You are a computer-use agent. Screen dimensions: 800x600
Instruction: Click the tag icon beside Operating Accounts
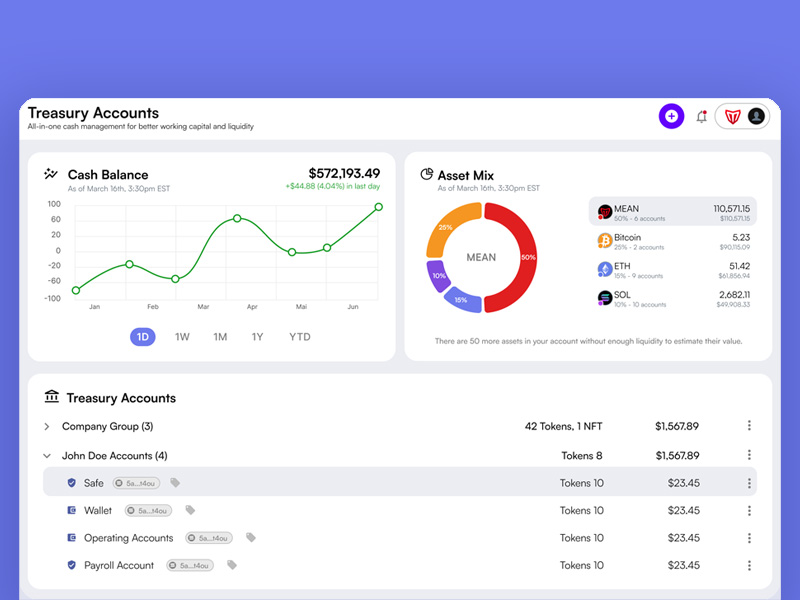coord(251,538)
